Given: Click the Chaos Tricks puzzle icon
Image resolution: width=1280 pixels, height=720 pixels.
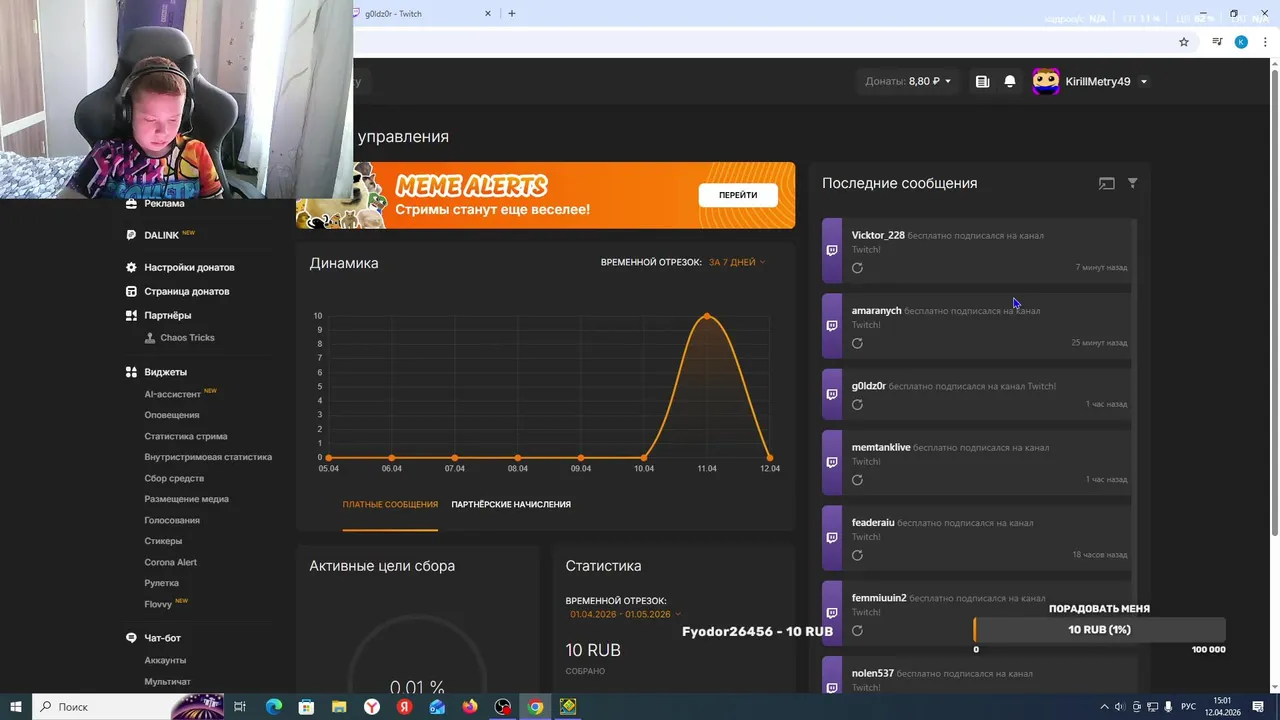Looking at the screenshot, I should click(151, 338).
